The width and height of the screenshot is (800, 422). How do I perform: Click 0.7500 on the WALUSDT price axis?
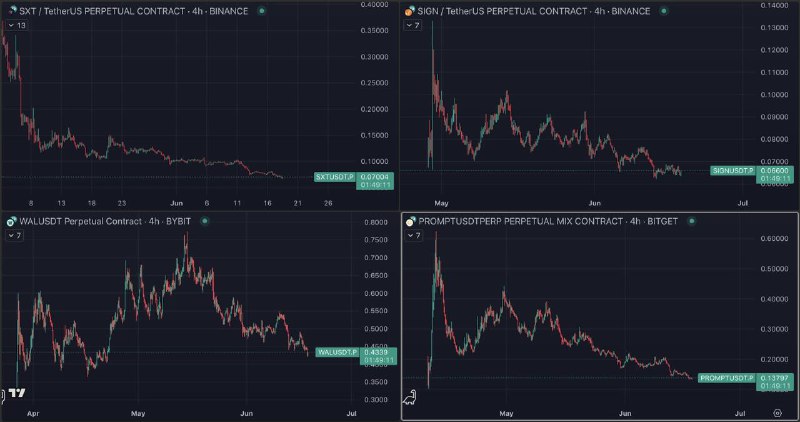(376, 240)
